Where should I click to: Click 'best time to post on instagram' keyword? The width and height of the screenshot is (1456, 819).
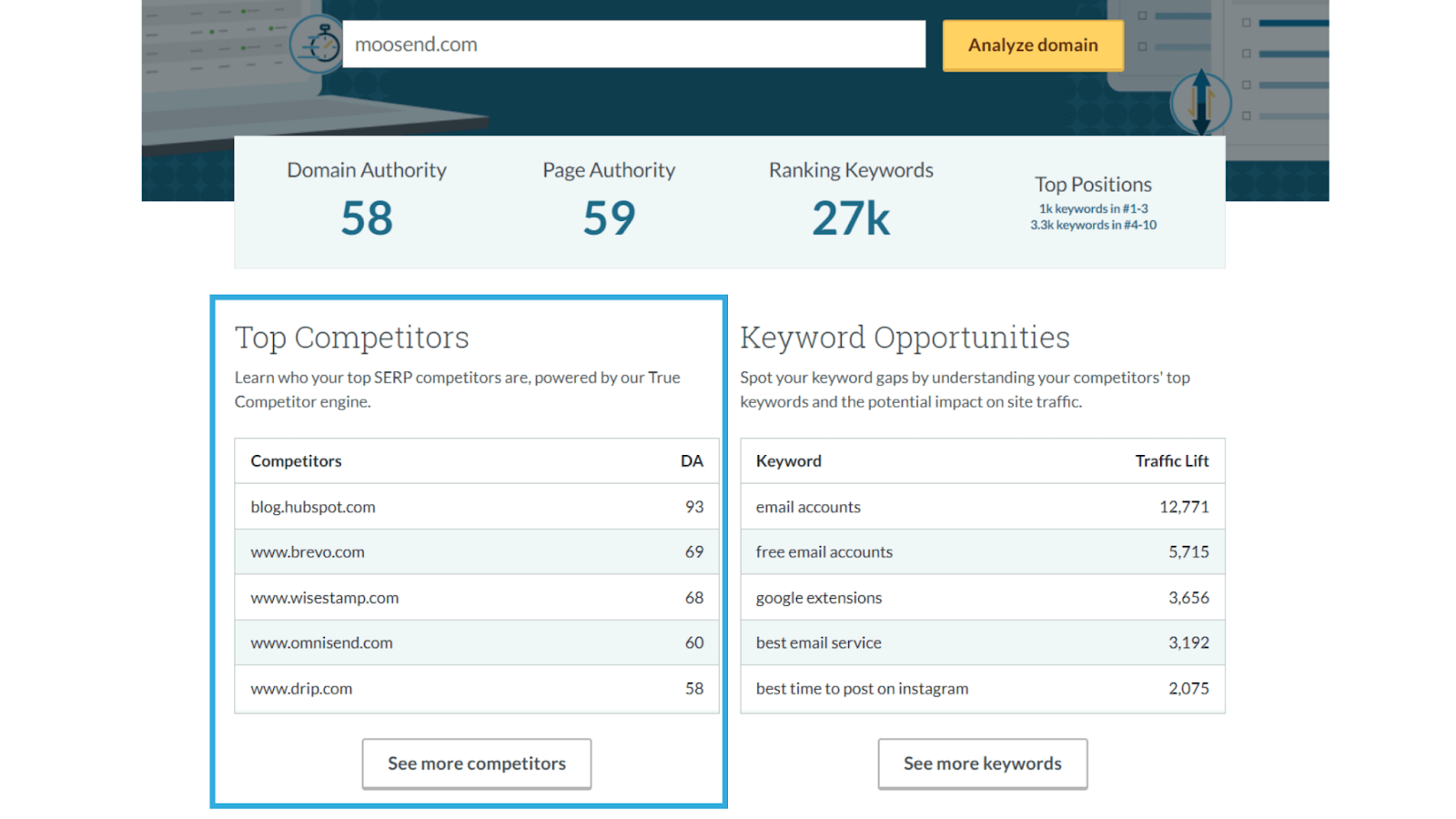(x=862, y=689)
